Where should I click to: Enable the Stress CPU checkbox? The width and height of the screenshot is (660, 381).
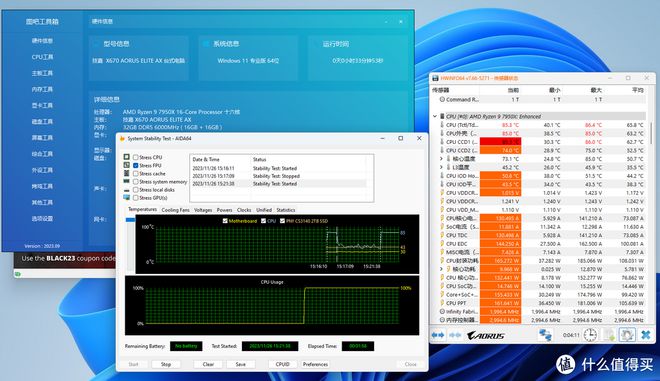(136, 157)
